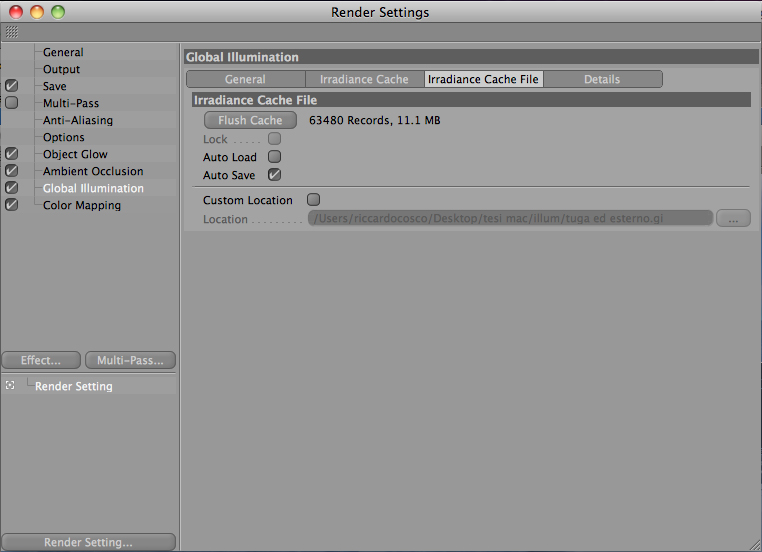Screen dimensions: 762x552
Task: Select Anti-Aliasing in the settings list
Action: pyautogui.click(x=78, y=120)
